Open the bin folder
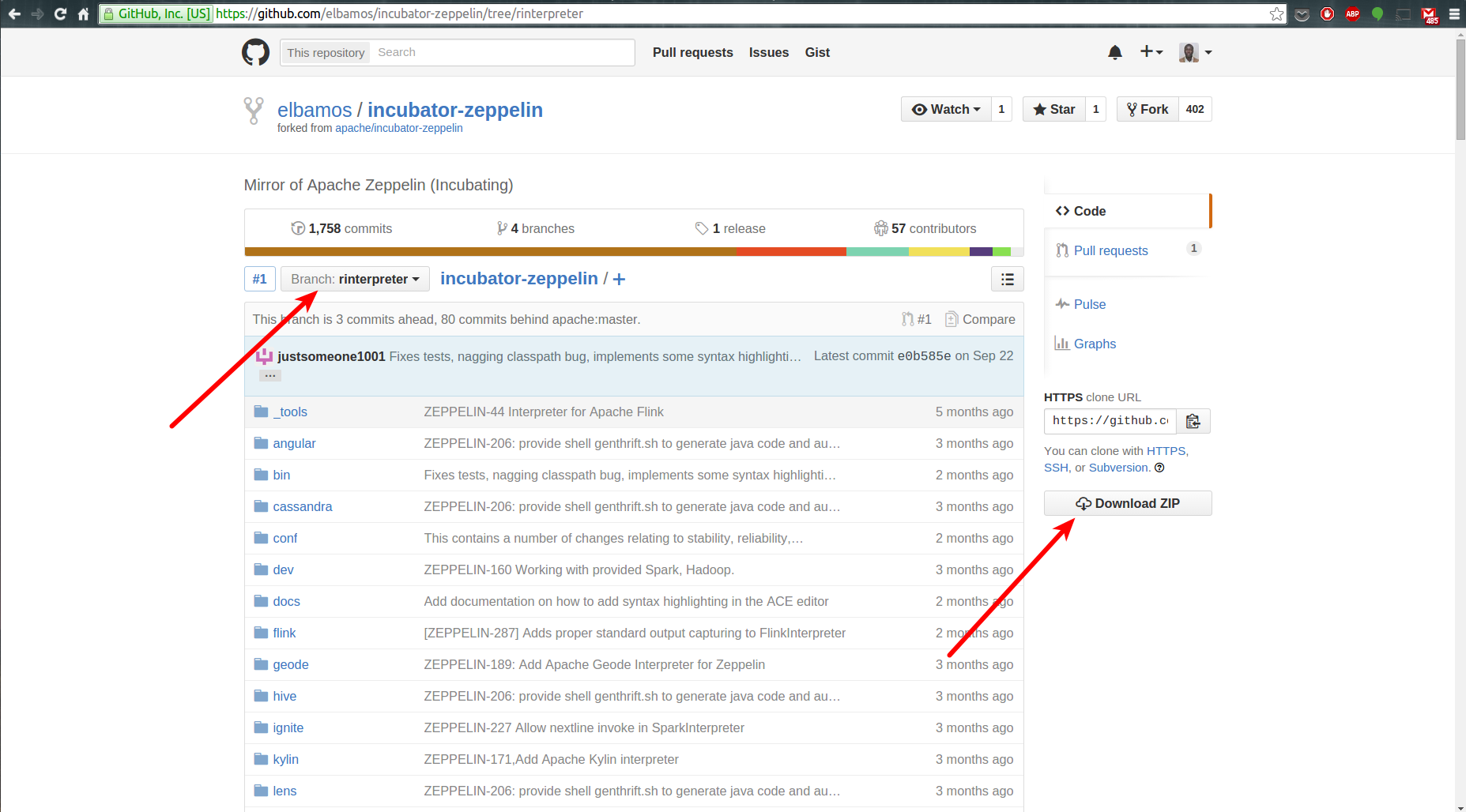Viewport: 1466px width, 812px height. [x=281, y=475]
